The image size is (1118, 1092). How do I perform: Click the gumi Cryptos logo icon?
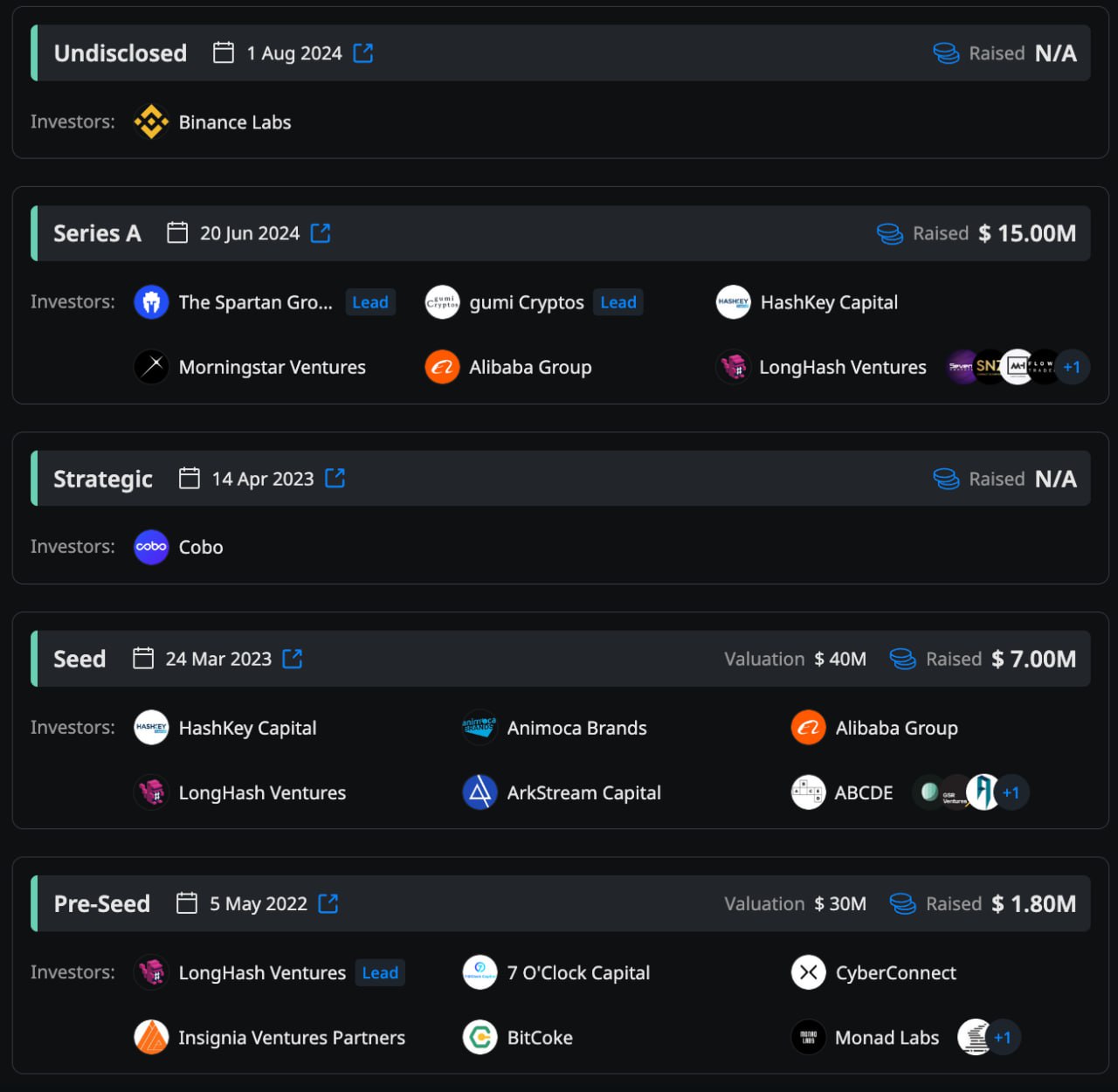coord(442,302)
